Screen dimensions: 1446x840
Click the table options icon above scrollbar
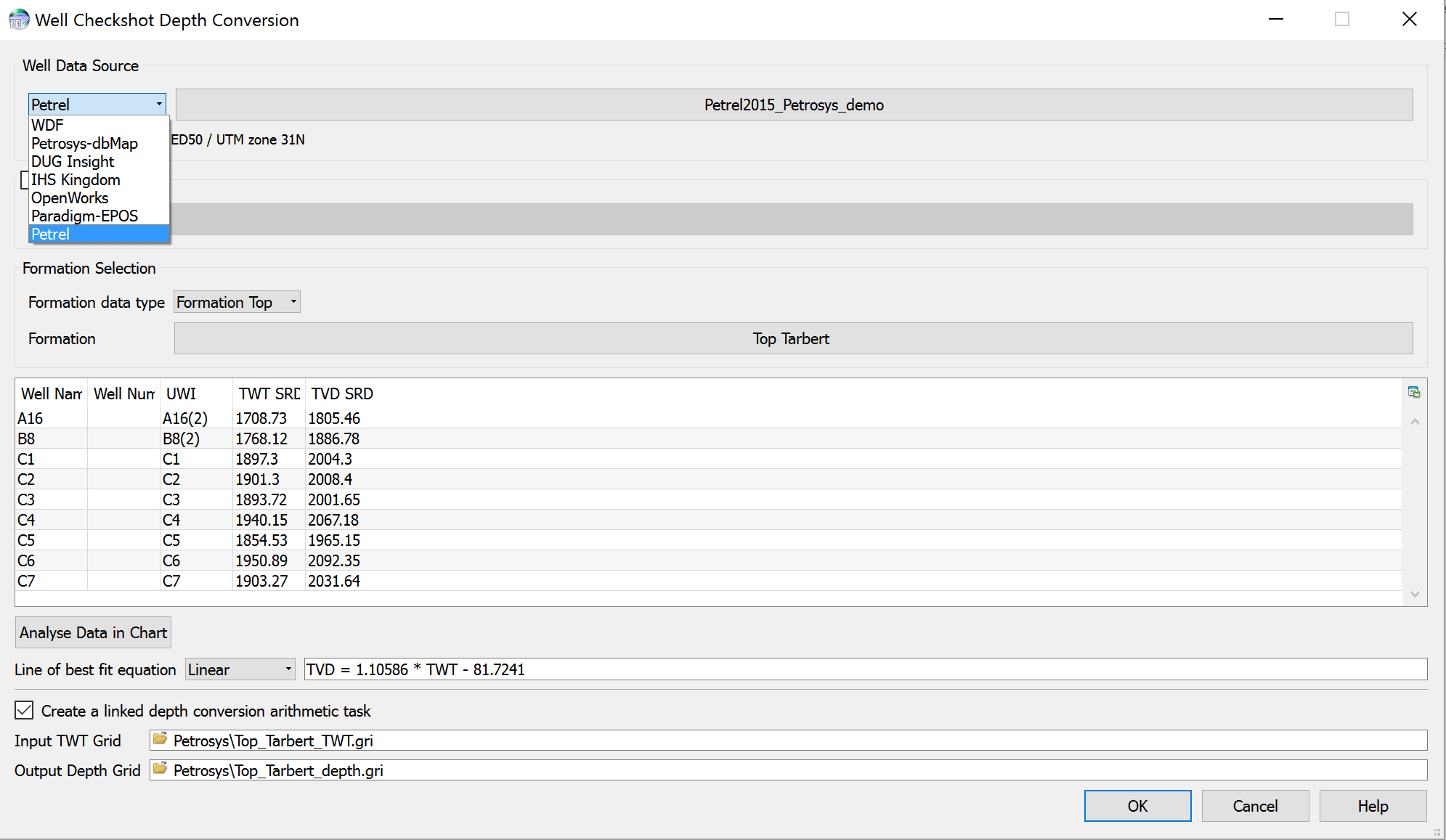(x=1413, y=392)
